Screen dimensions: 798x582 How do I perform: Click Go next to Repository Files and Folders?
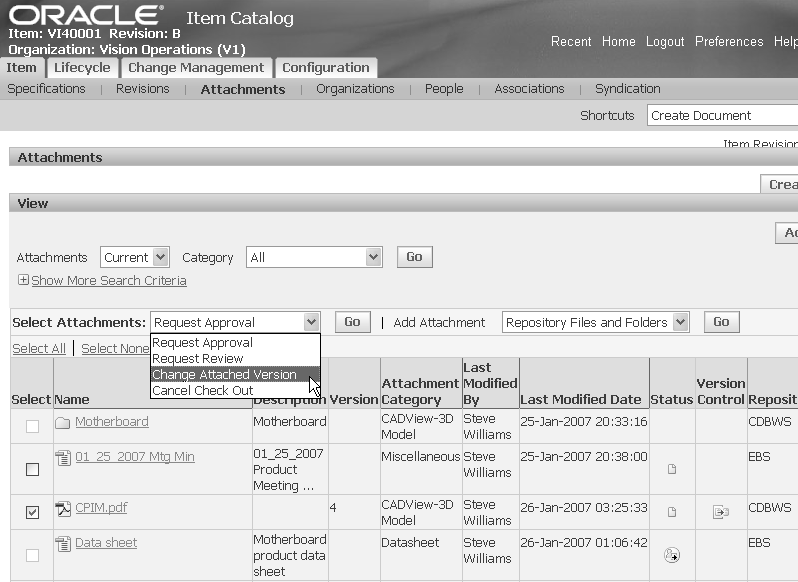pyautogui.click(x=721, y=322)
